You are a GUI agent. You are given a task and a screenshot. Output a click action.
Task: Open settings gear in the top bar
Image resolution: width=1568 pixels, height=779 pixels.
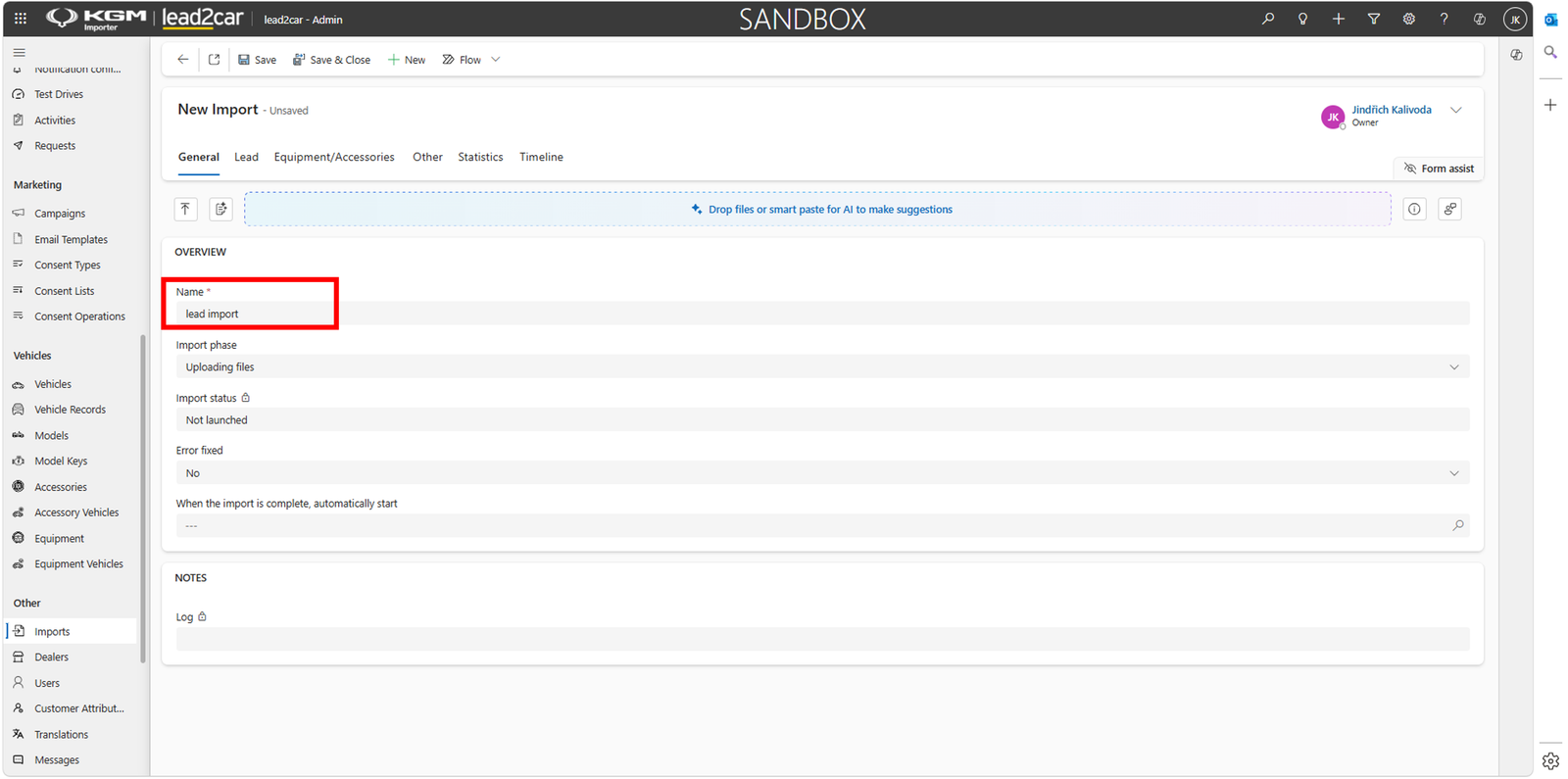pyautogui.click(x=1409, y=19)
